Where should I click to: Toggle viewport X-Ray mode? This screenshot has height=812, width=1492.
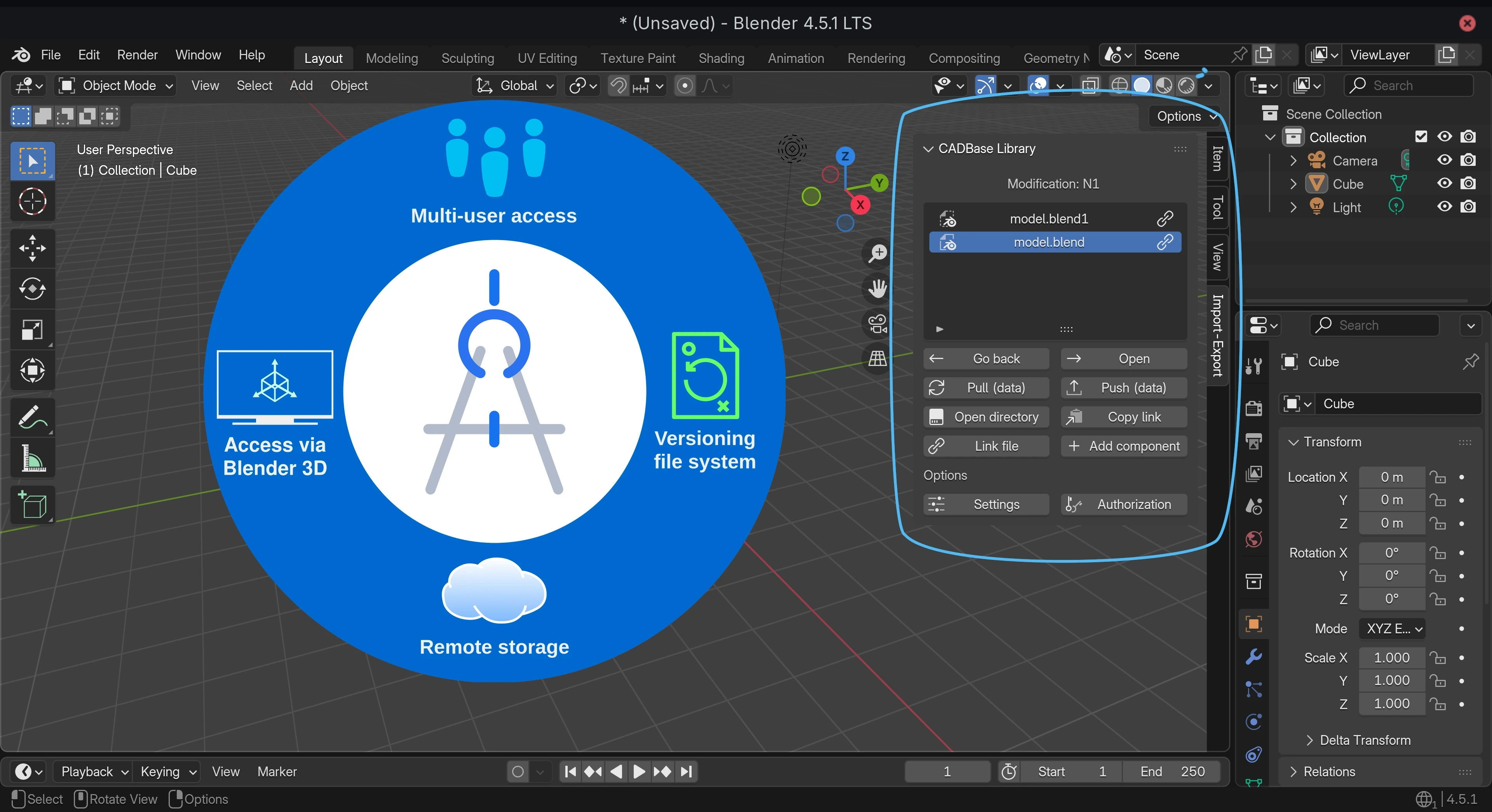(x=1091, y=85)
